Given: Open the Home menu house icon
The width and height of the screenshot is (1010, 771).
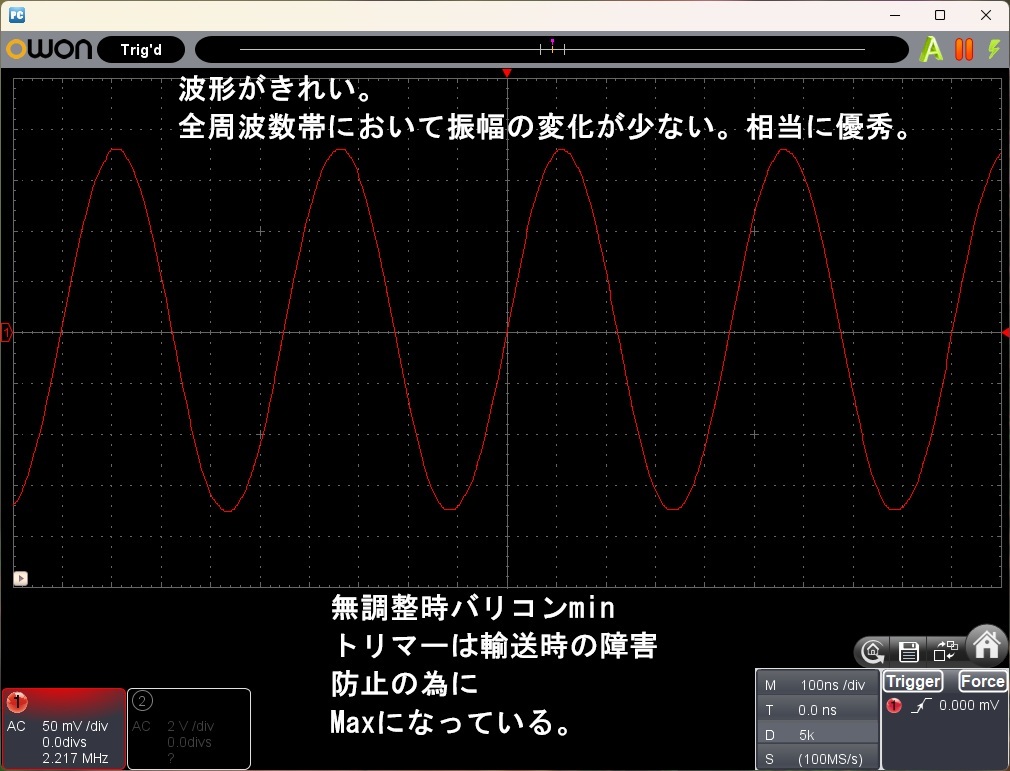Looking at the screenshot, I should click(x=987, y=645).
